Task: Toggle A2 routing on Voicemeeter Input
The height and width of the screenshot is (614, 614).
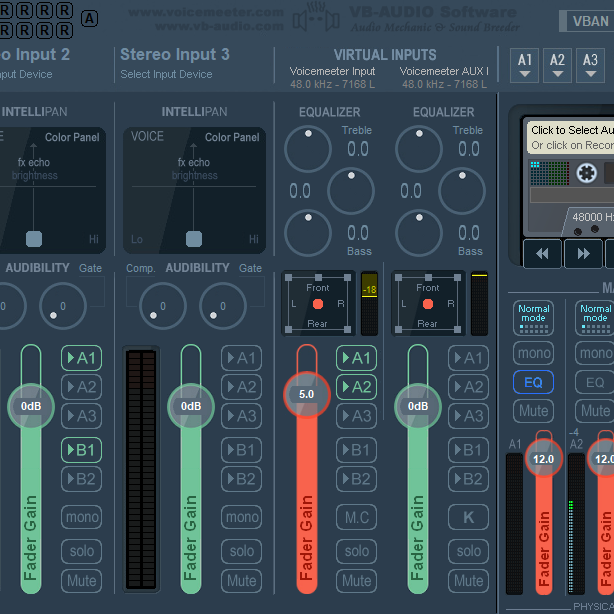Action: pyautogui.click(x=356, y=387)
